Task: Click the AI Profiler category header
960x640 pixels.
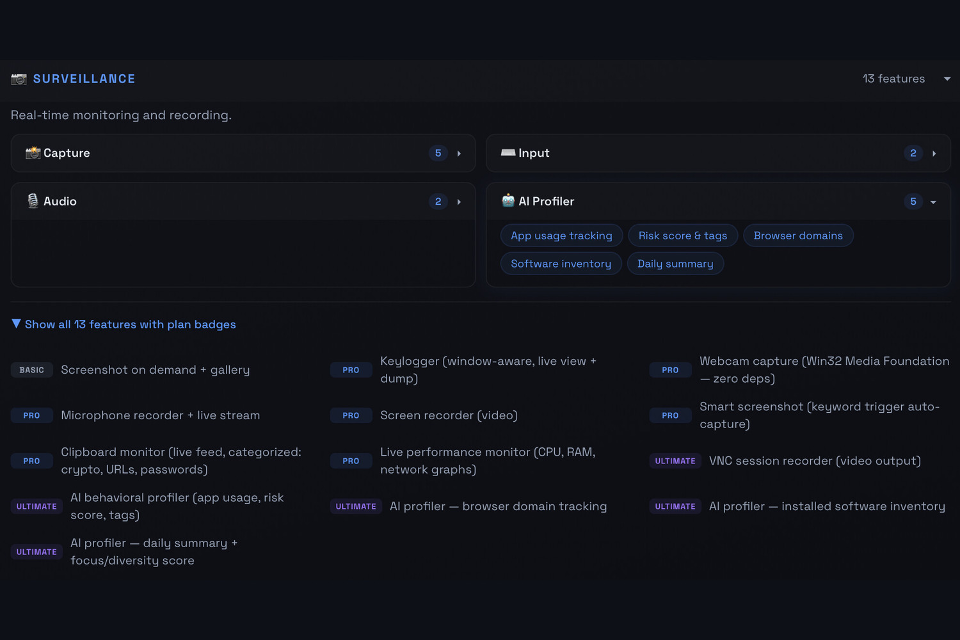Action: point(718,201)
